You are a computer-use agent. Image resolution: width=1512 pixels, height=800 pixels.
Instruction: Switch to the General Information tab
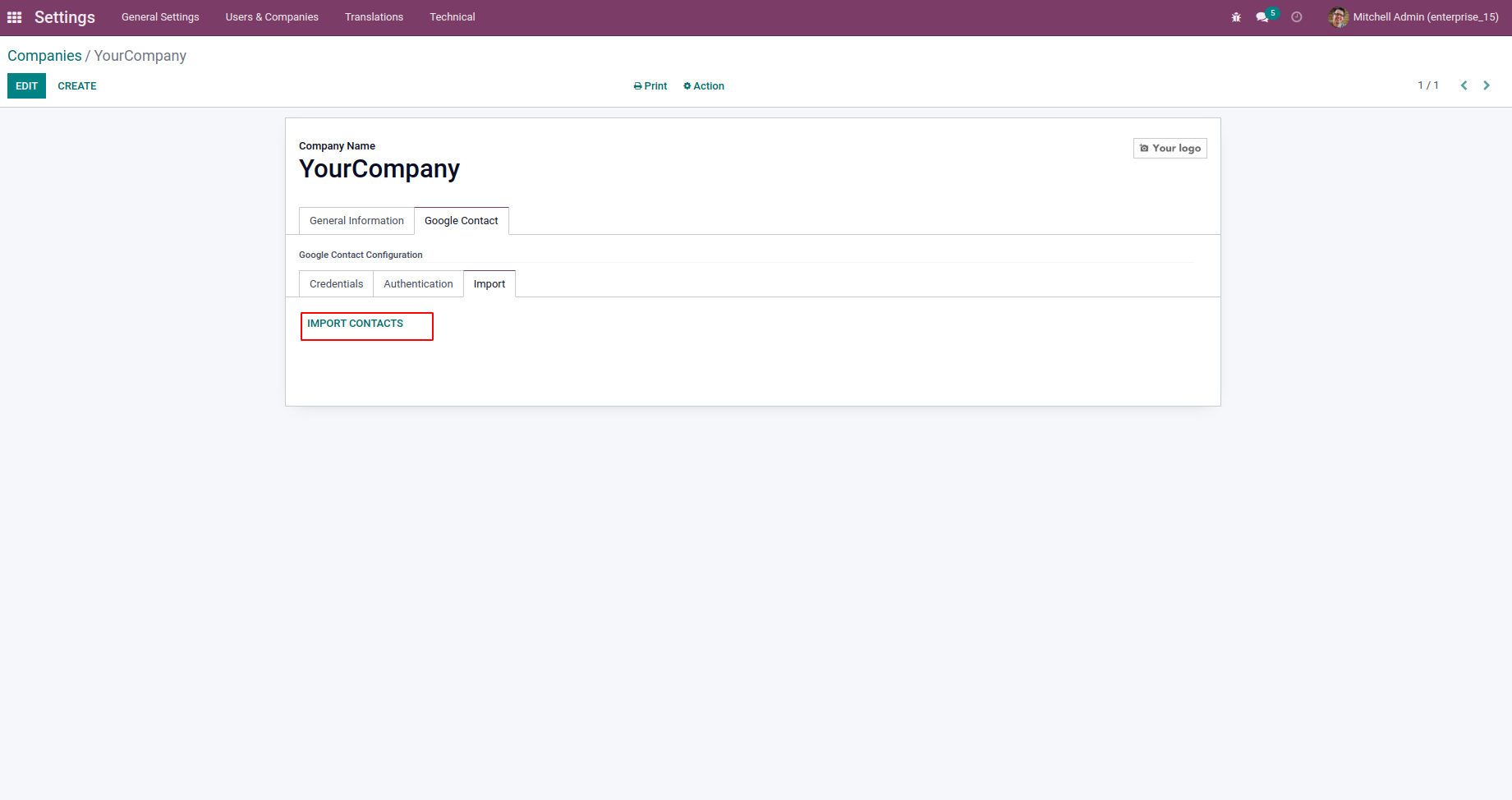(356, 221)
